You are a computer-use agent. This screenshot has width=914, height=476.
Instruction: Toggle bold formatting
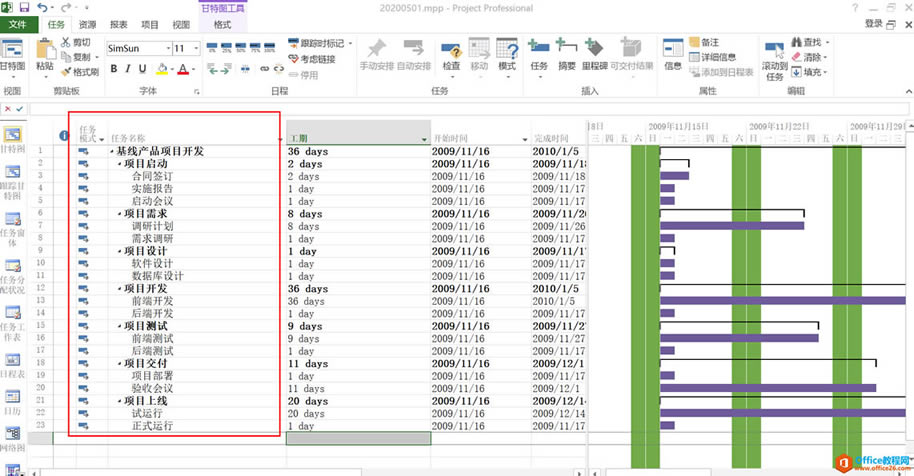click(114, 69)
